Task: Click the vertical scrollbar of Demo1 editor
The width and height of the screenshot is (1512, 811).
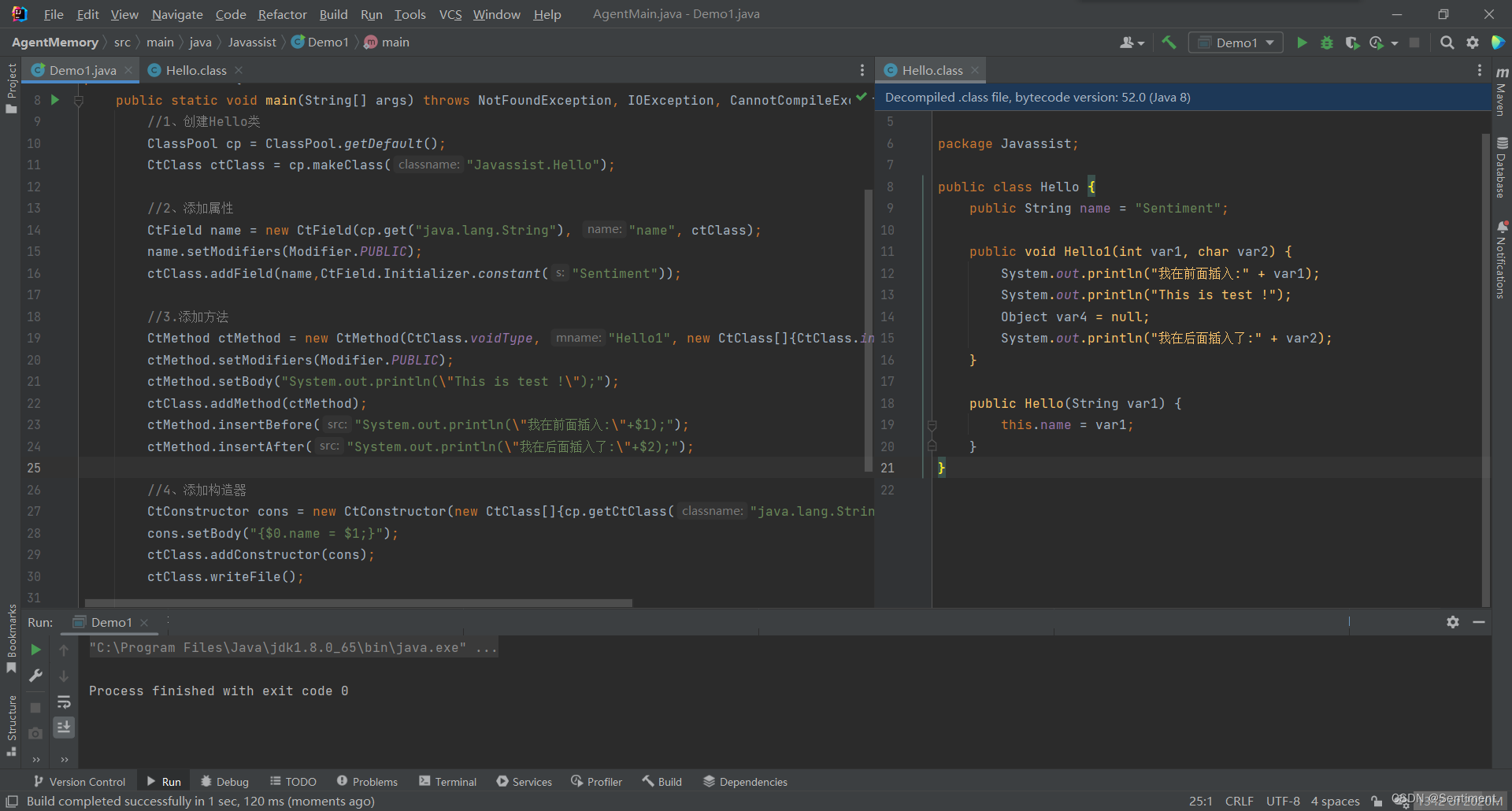Action: (869, 331)
